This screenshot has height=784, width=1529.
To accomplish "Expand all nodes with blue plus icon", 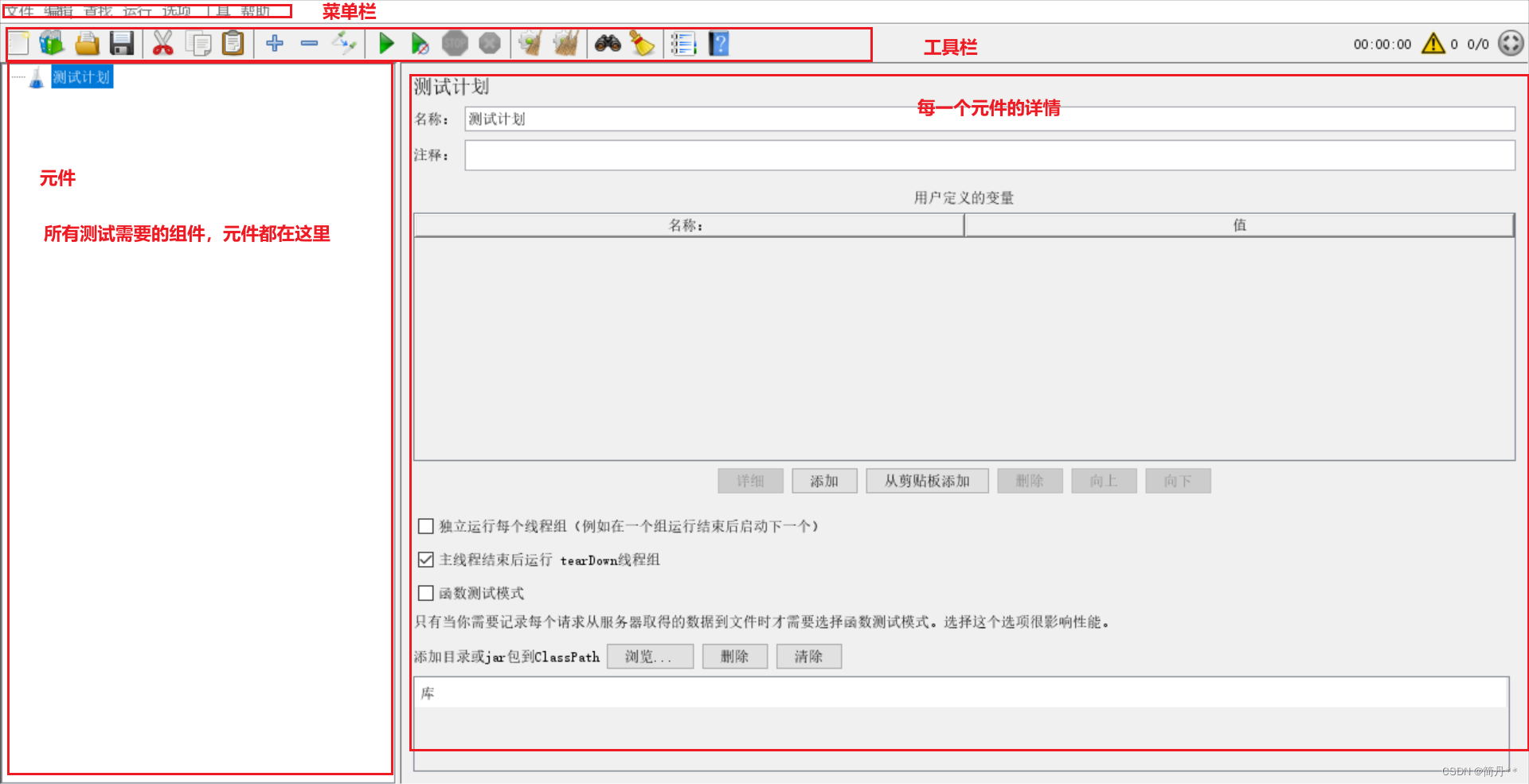I will (x=275, y=43).
